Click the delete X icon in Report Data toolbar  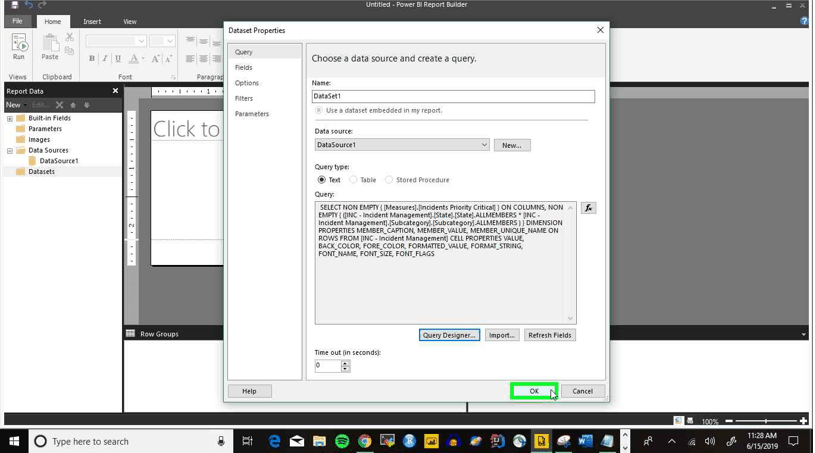coord(59,105)
